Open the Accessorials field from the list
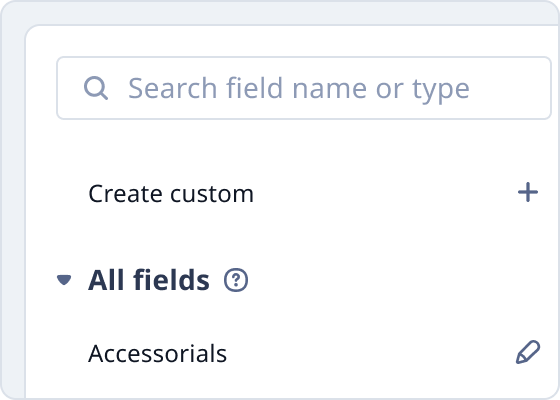This screenshot has width=560, height=400. [x=157, y=354]
